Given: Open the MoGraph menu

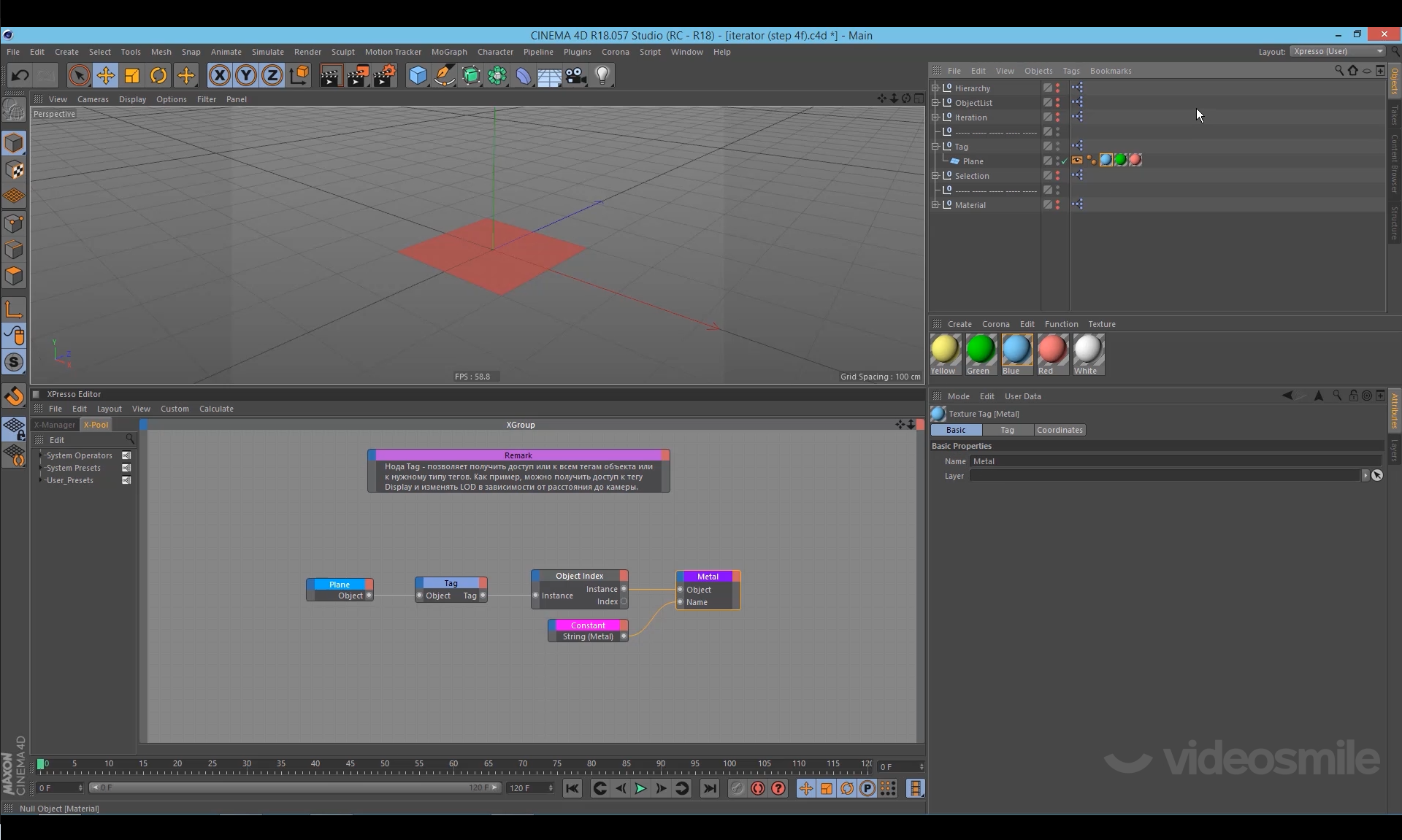Looking at the screenshot, I should [x=448, y=52].
